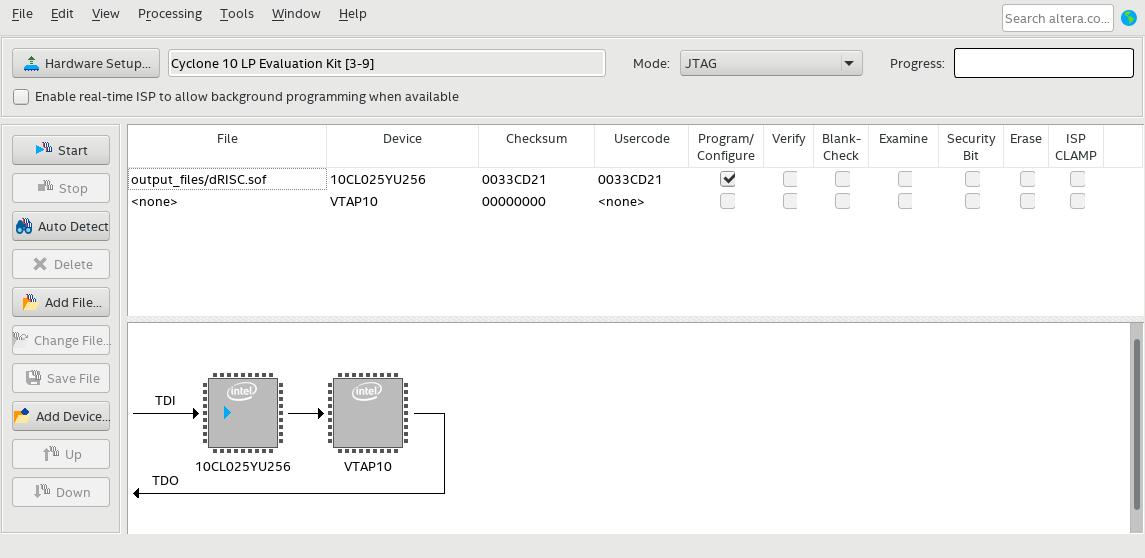Open Hardware Setup dialog
The height and width of the screenshot is (558, 1145).
[x=85, y=64]
